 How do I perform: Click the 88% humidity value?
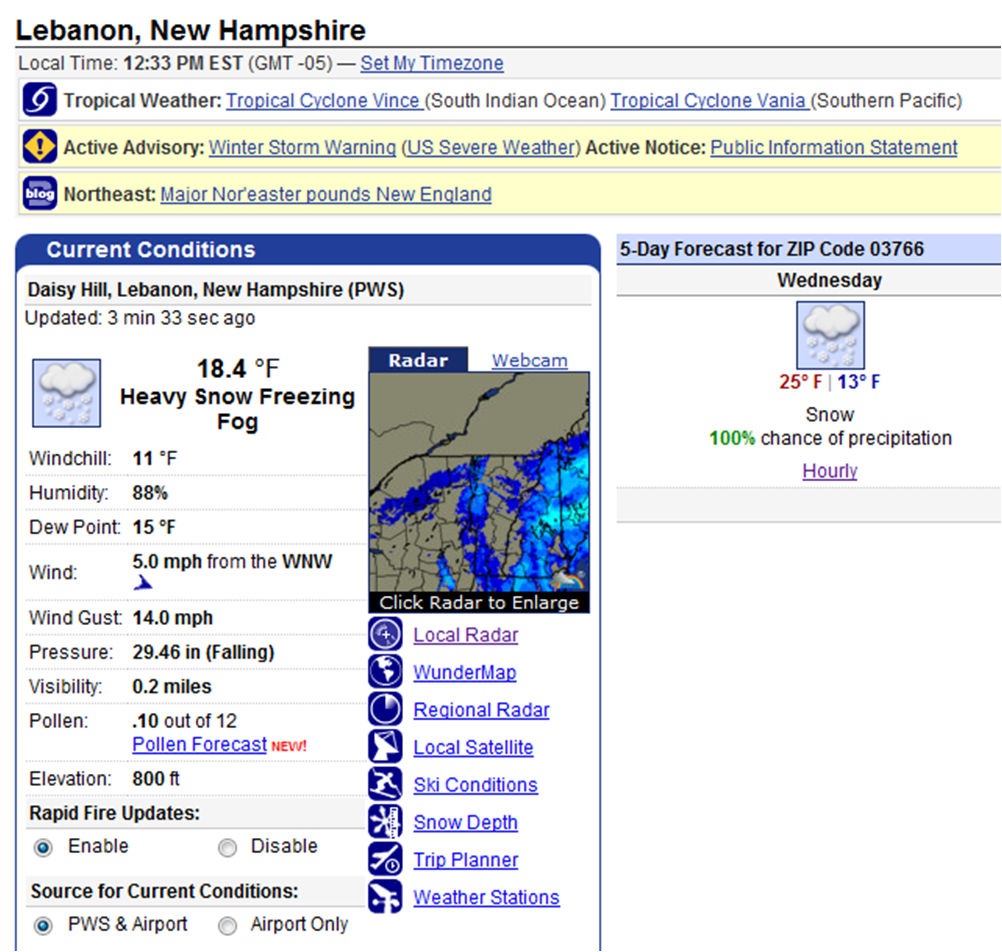[x=150, y=493]
